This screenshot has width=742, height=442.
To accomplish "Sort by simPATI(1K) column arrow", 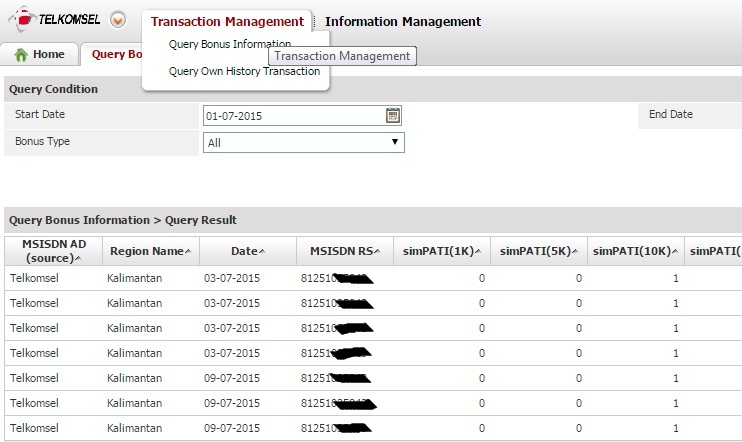I will (x=478, y=251).
